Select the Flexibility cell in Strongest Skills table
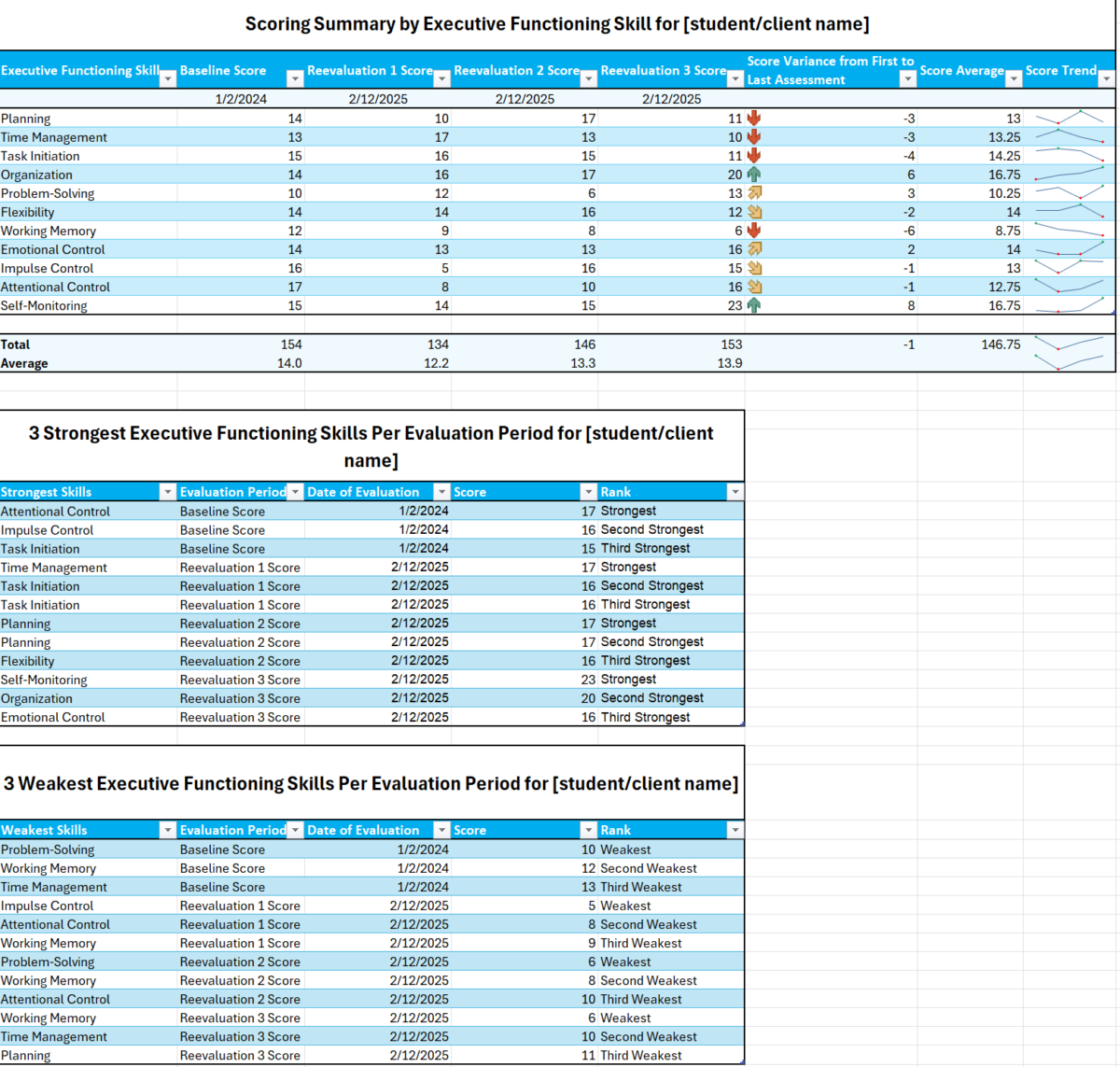Viewport: 1120px width, 1067px height. (x=89, y=661)
